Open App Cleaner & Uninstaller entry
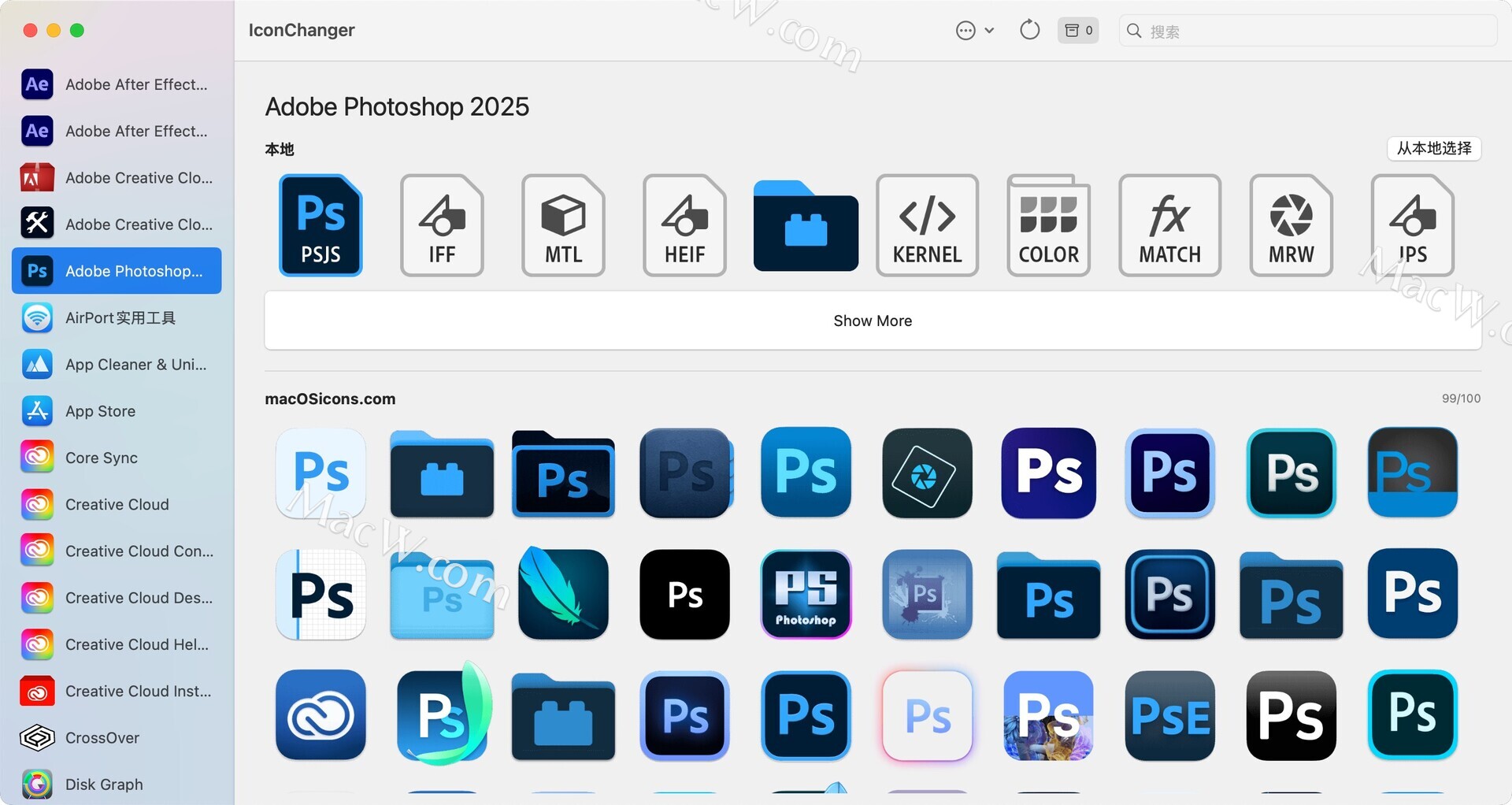Viewport: 1512px width, 805px height. pyautogui.click(x=117, y=364)
